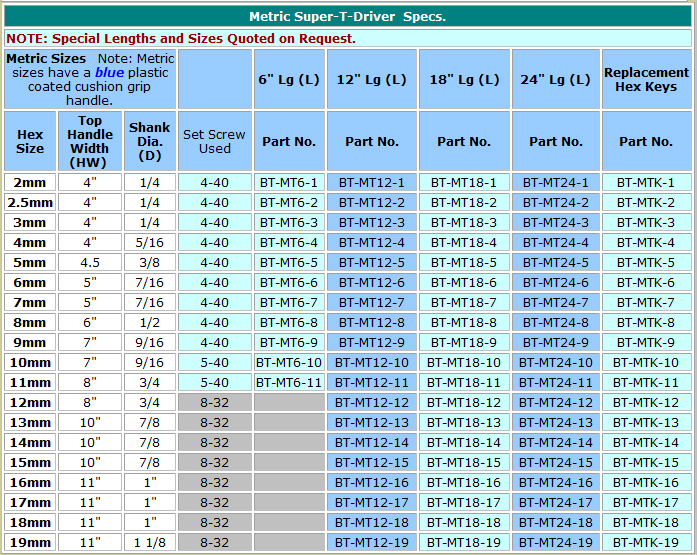Select the red Special Lengths note text
The width and height of the screenshot is (697, 555).
click(x=181, y=39)
